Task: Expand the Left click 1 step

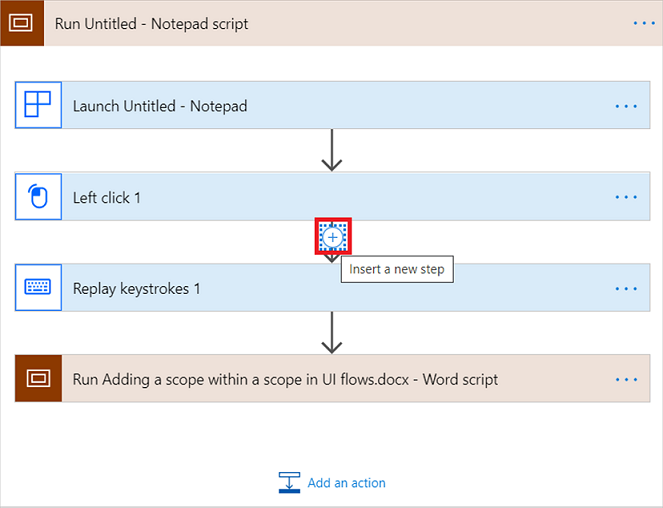Action: pos(332,196)
